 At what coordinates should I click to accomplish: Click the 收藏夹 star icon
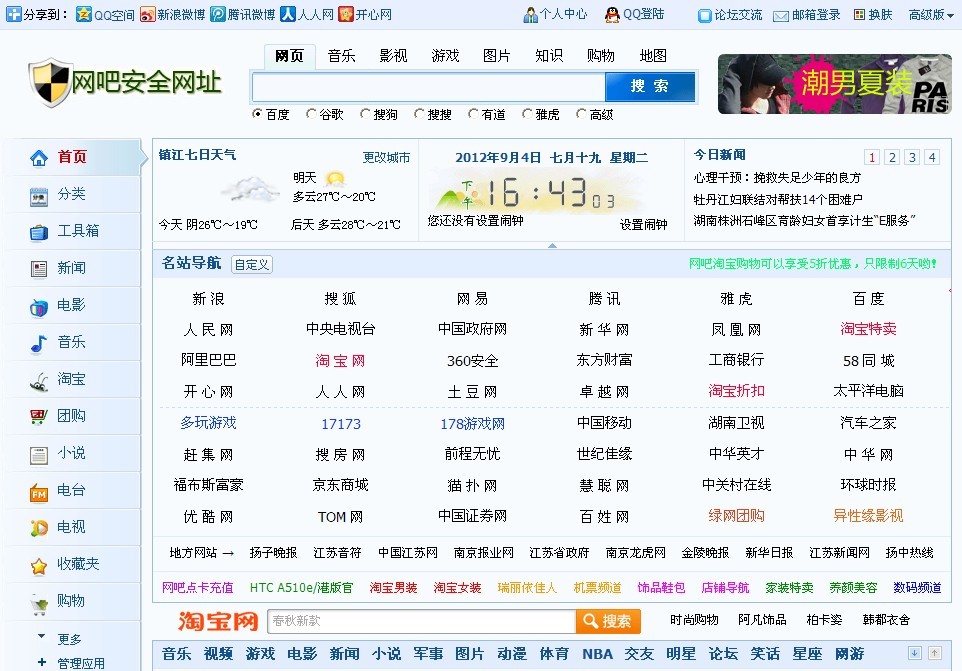tap(39, 565)
